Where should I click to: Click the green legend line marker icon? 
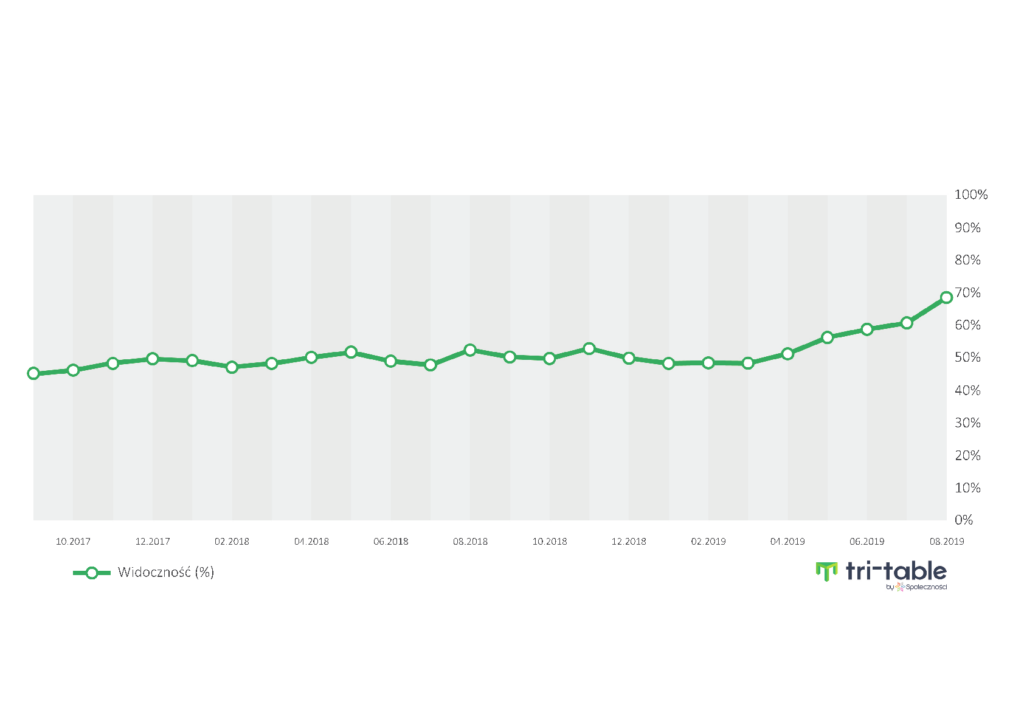(x=91, y=573)
